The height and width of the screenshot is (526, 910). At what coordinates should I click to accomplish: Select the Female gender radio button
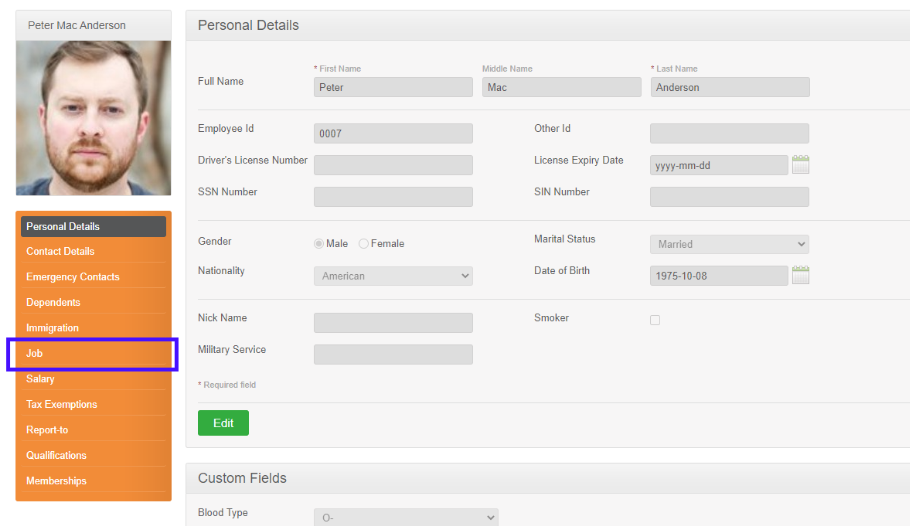pos(363,244)
